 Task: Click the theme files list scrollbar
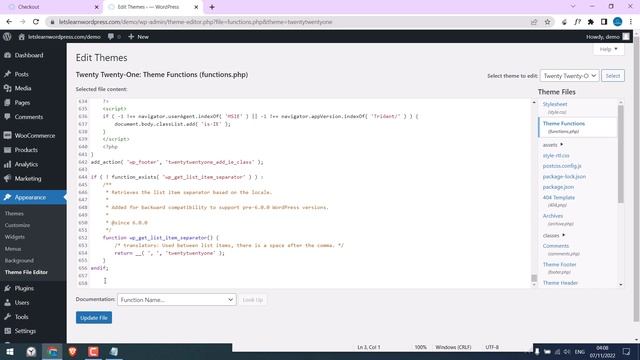[621, 154]
